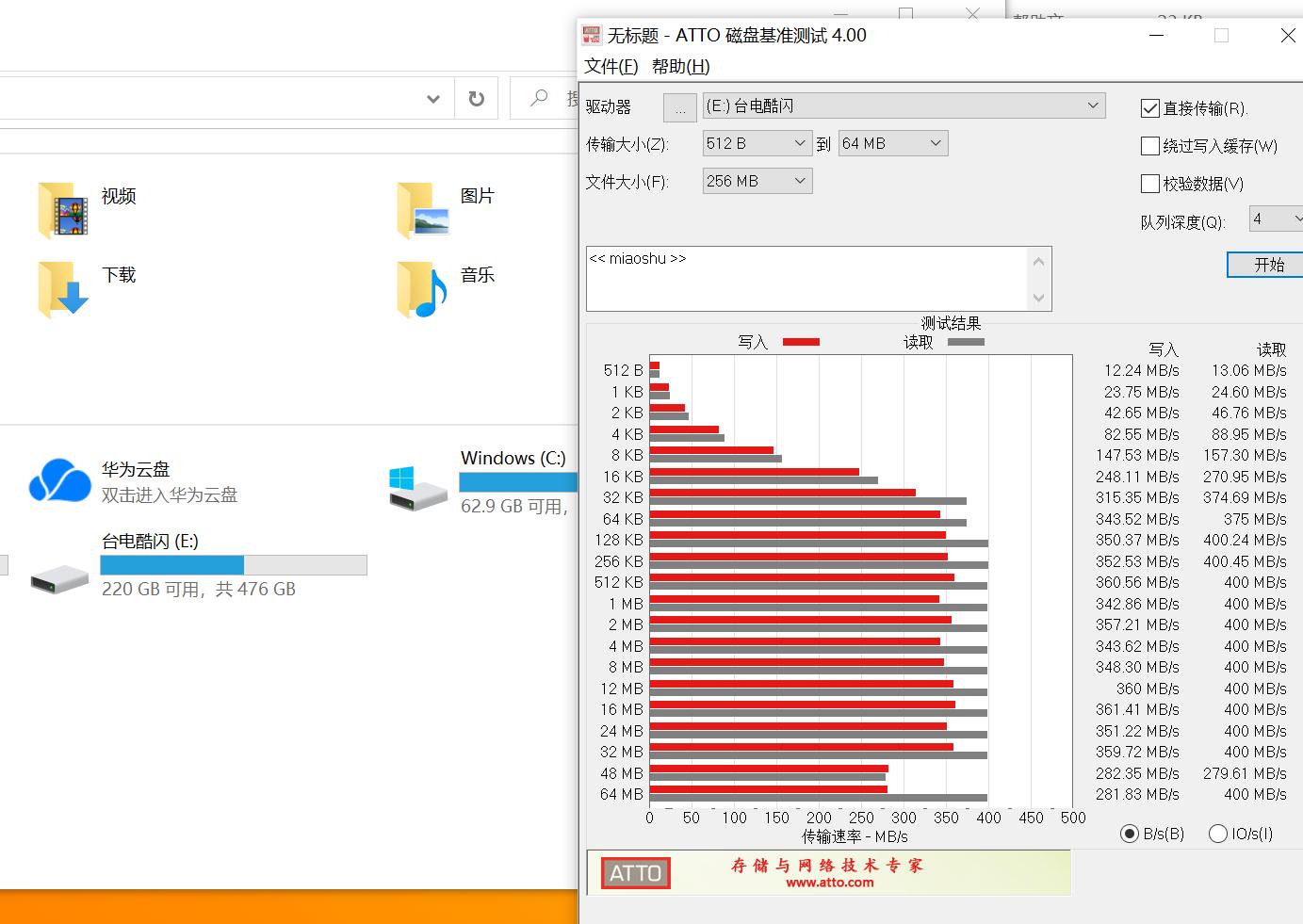Enable the 校验数据 verify data checkbox
1303x924 pixels.
[x=1149, y=184]
